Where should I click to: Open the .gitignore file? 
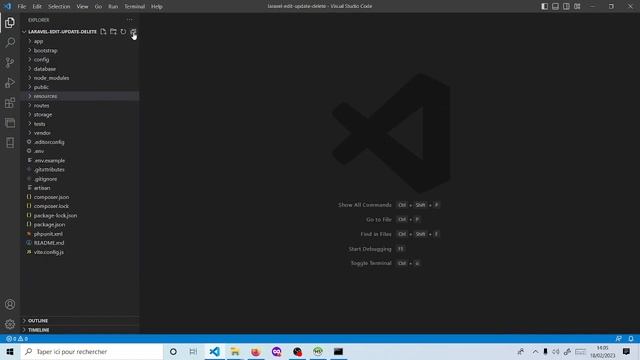point(80,179)
